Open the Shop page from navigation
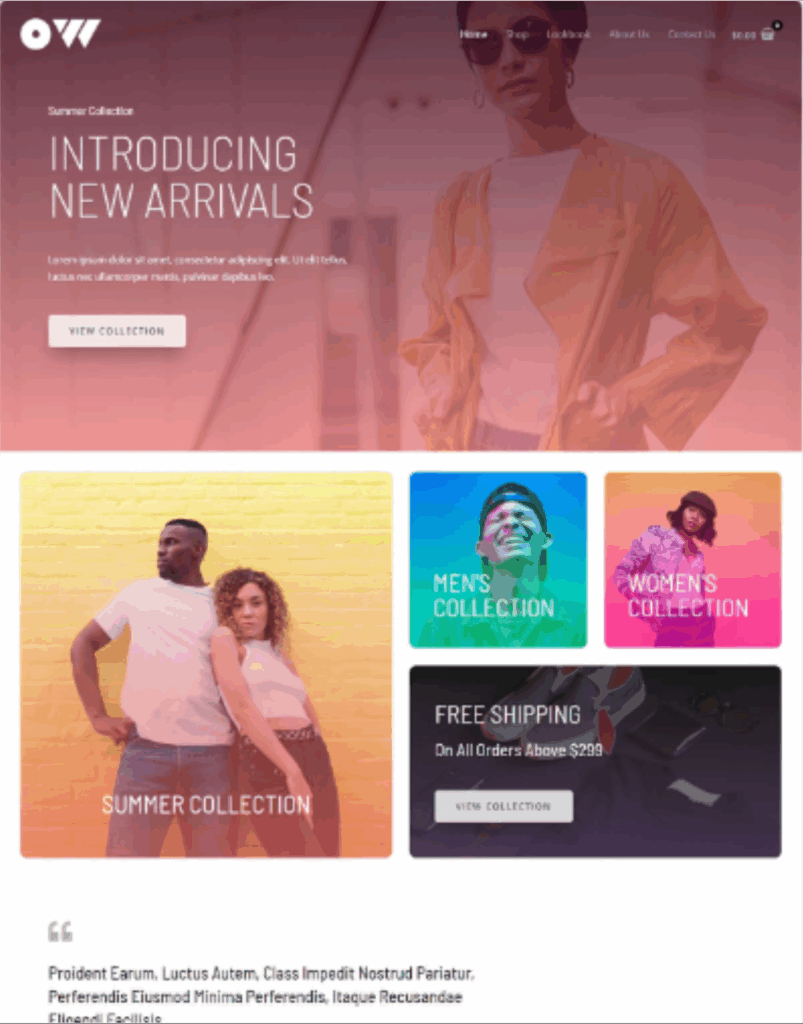The image size is (803, 1024). pos(517,34)
